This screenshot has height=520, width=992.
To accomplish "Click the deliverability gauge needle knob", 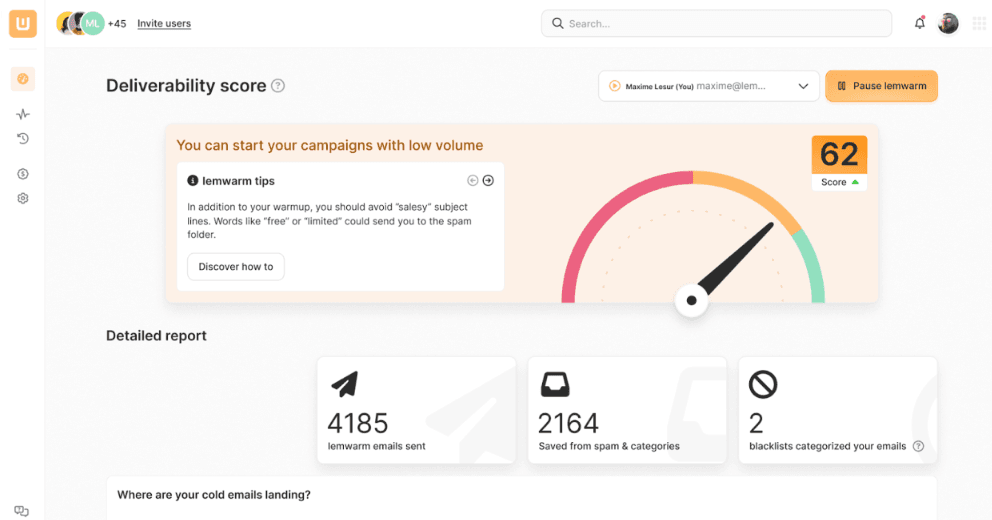I will (691, 300).
